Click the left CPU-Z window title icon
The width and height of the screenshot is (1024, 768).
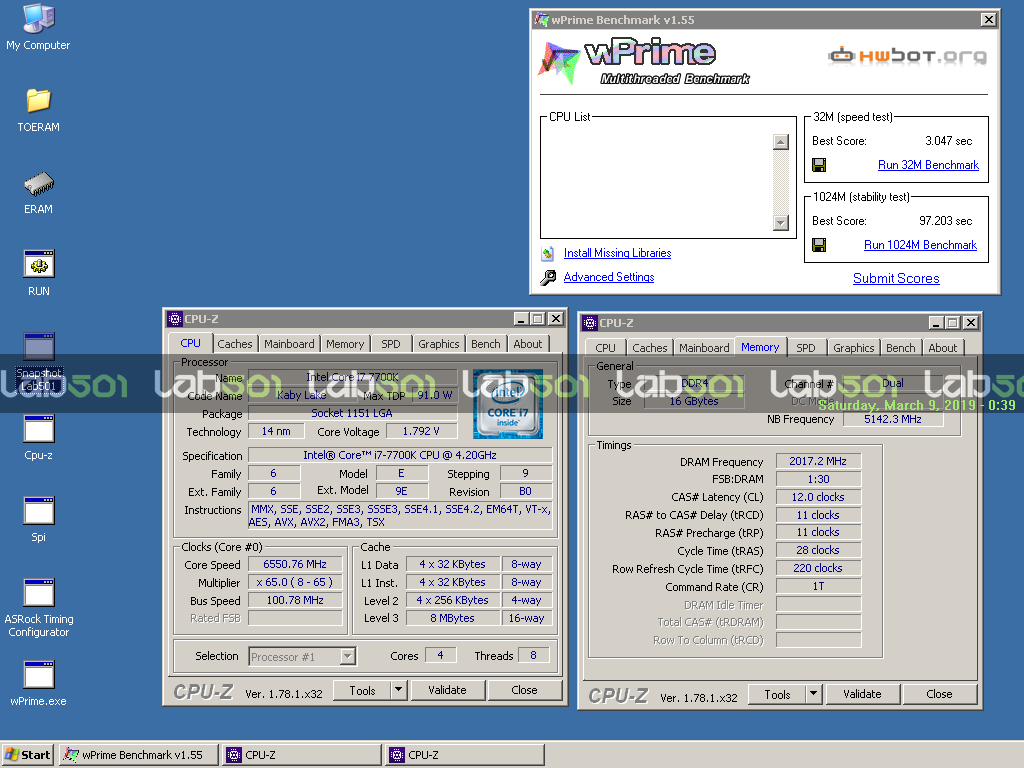pyautogui.click(x=174, y=319)
